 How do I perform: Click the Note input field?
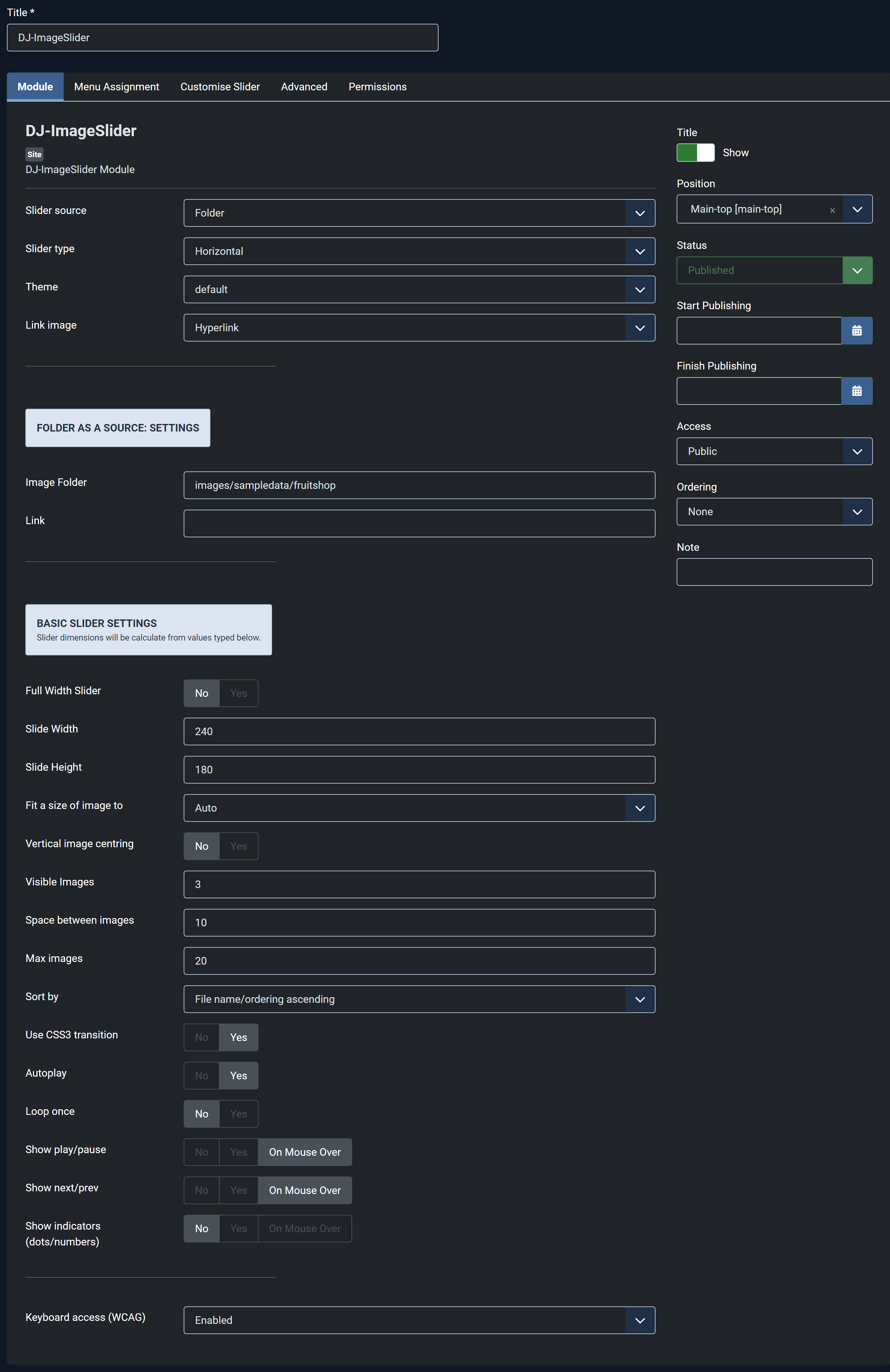click(x=774, y=572)
